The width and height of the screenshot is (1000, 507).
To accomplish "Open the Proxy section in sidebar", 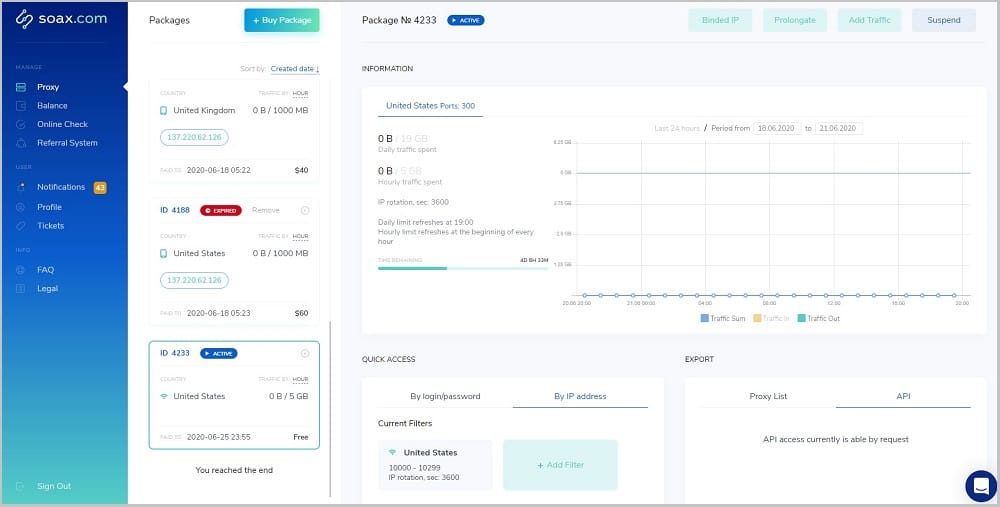I will click(x=47, y=87).
